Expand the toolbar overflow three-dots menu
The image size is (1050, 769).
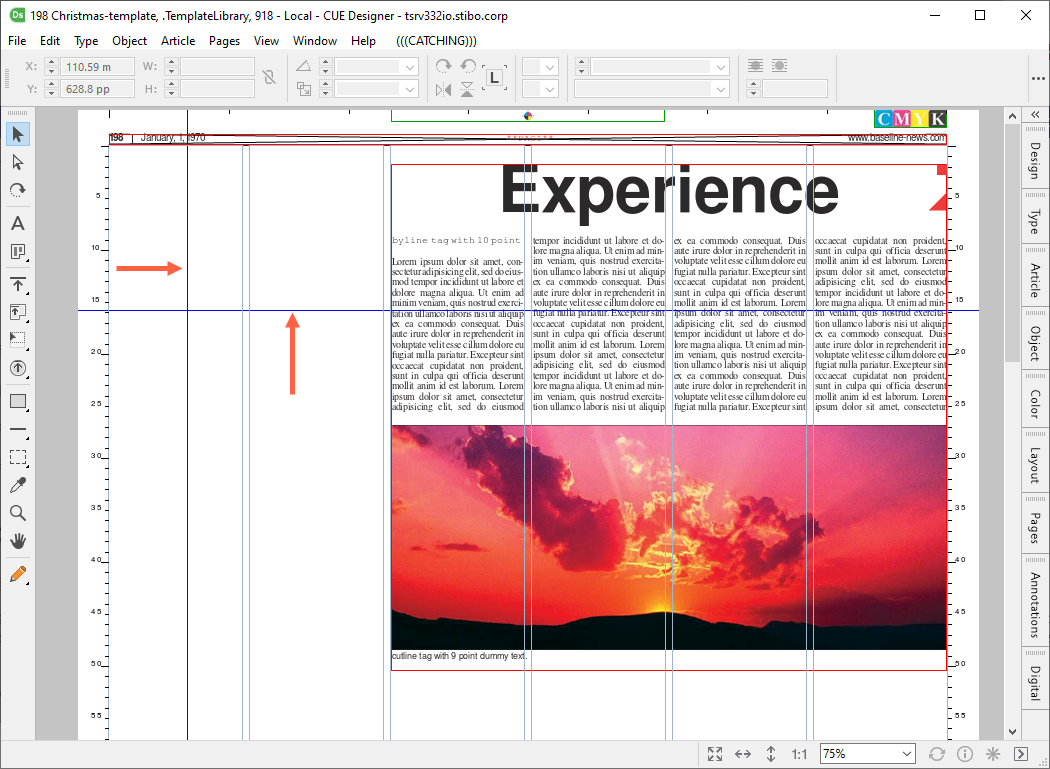[1037, 77]
